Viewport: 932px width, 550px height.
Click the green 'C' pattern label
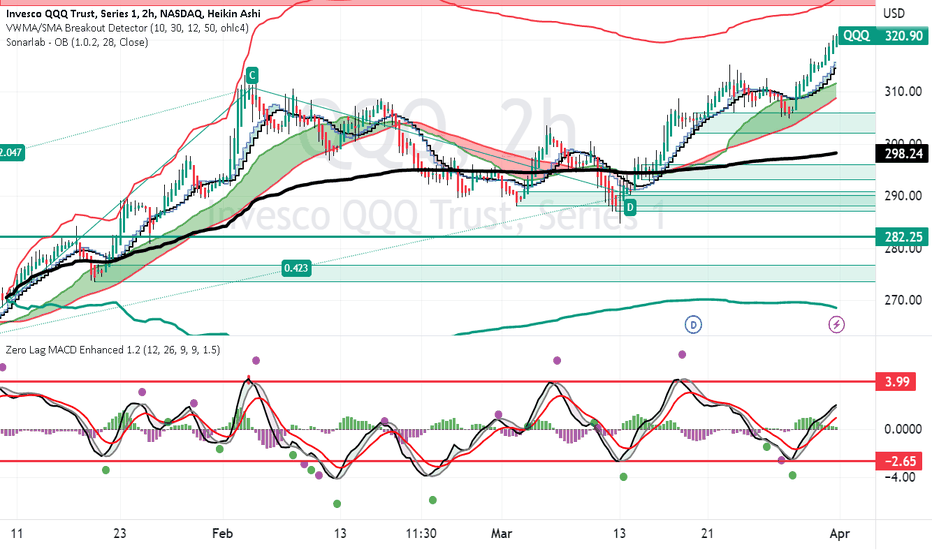(x=252, y=76)
